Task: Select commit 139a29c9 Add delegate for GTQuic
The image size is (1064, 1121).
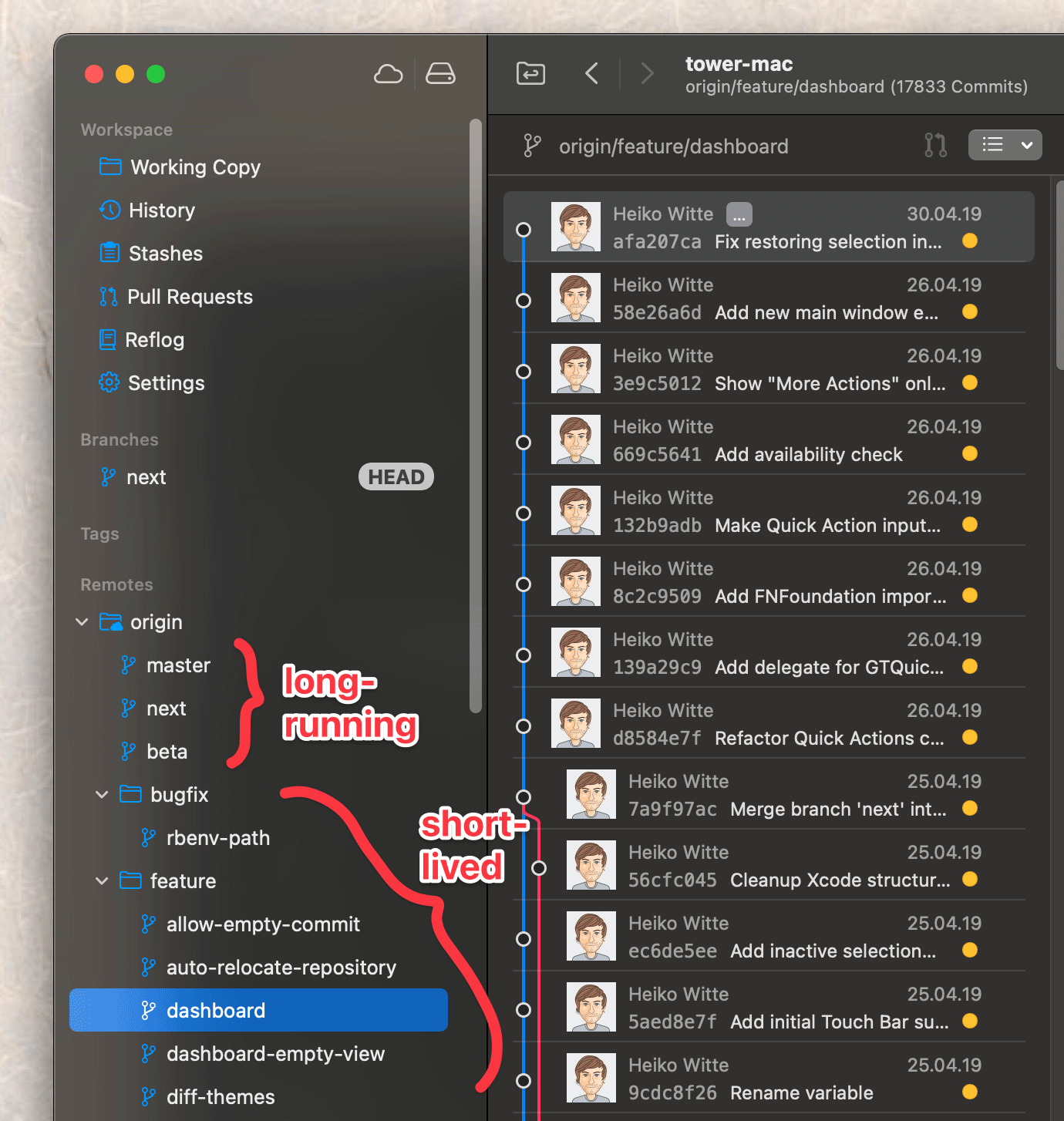Action: tap(769, 652)
